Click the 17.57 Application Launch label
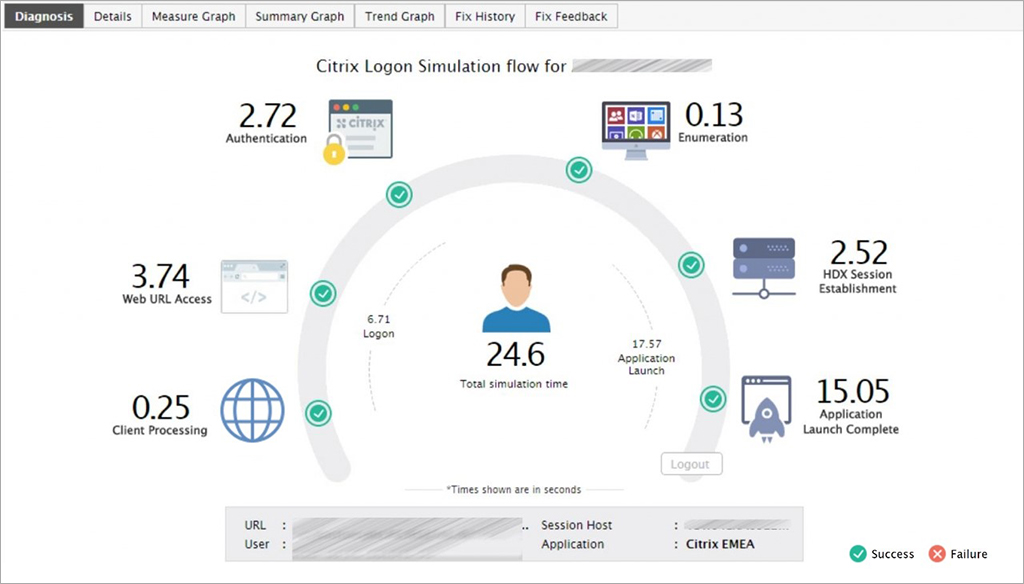 pos(647,357)
